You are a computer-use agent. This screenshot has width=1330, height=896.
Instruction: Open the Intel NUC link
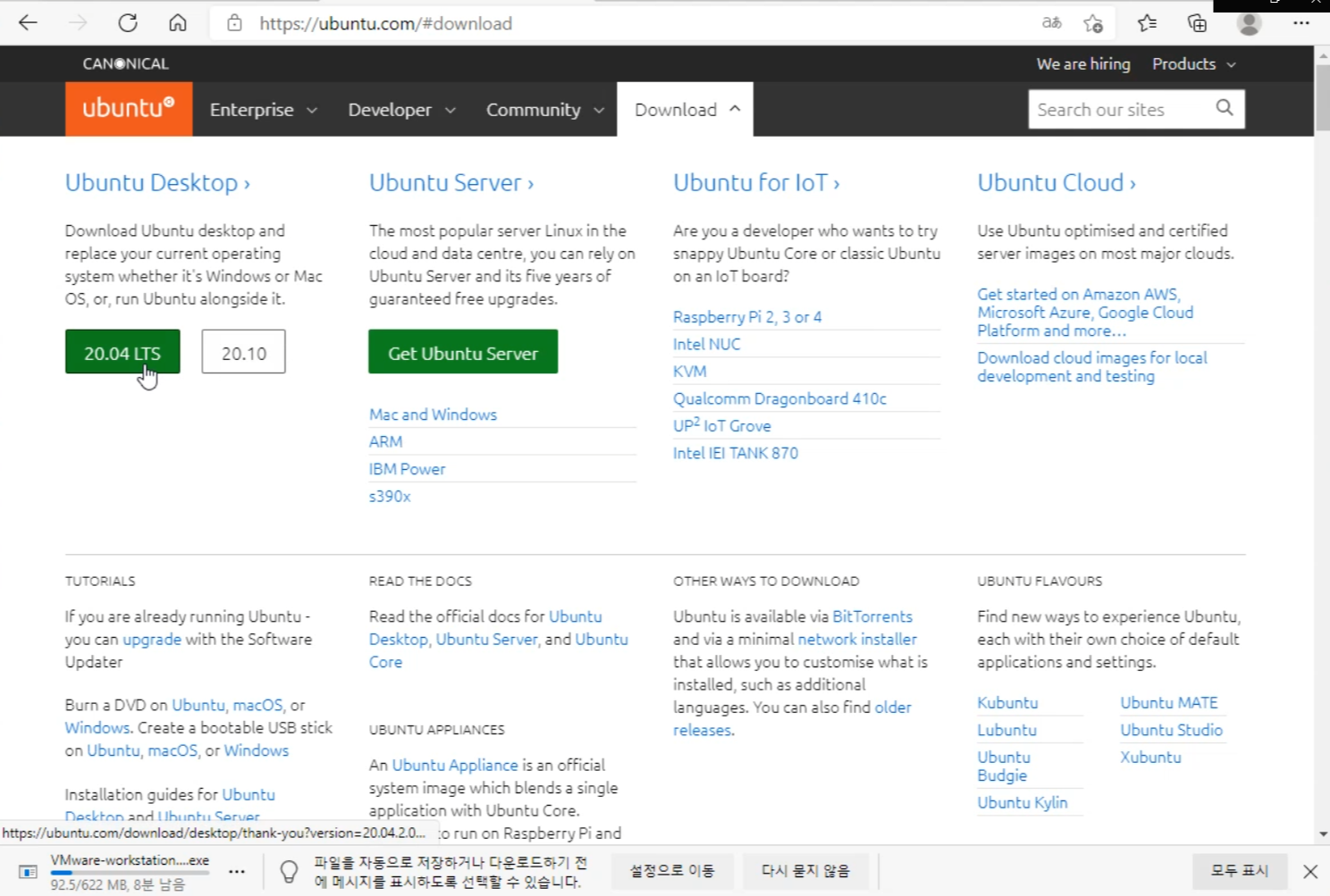707,344
